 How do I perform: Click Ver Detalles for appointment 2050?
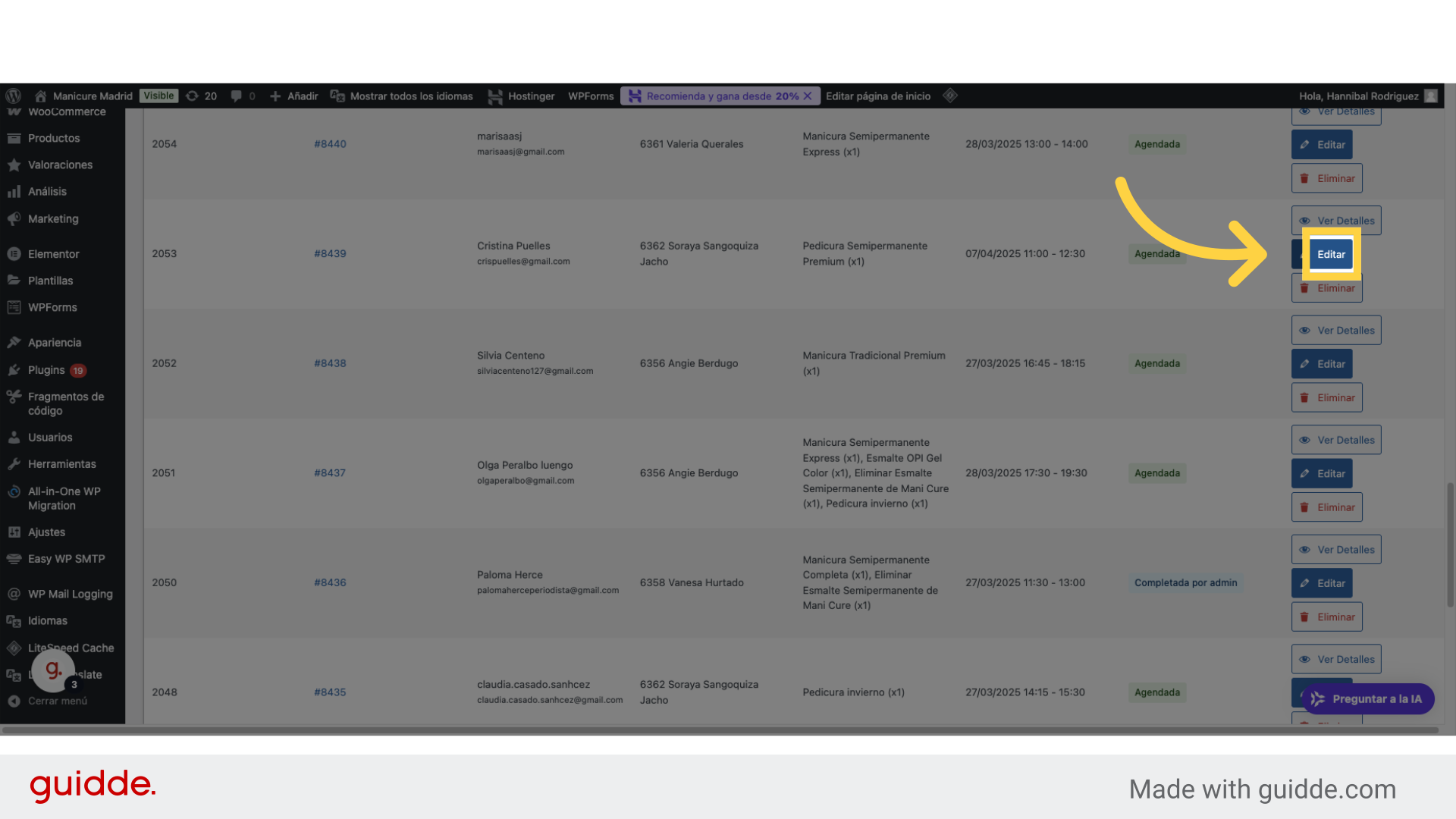pyautogui.click(x=1336, y=550)
